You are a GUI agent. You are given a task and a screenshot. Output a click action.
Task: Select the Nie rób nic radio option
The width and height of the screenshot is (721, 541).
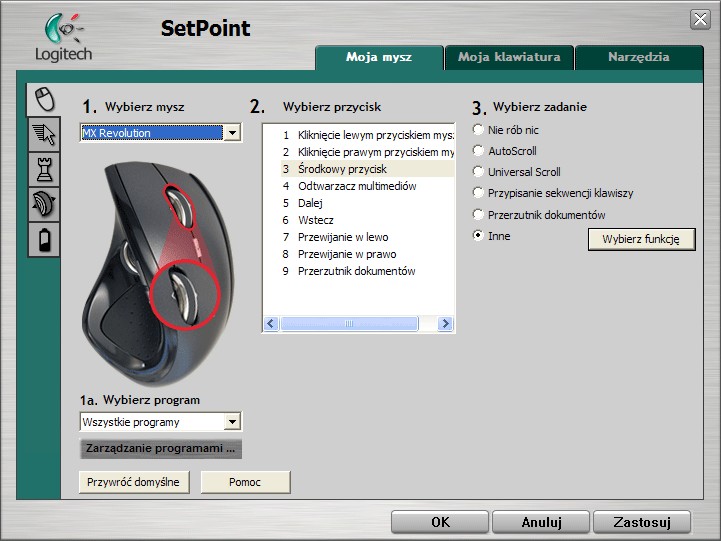tap(478, 130)
